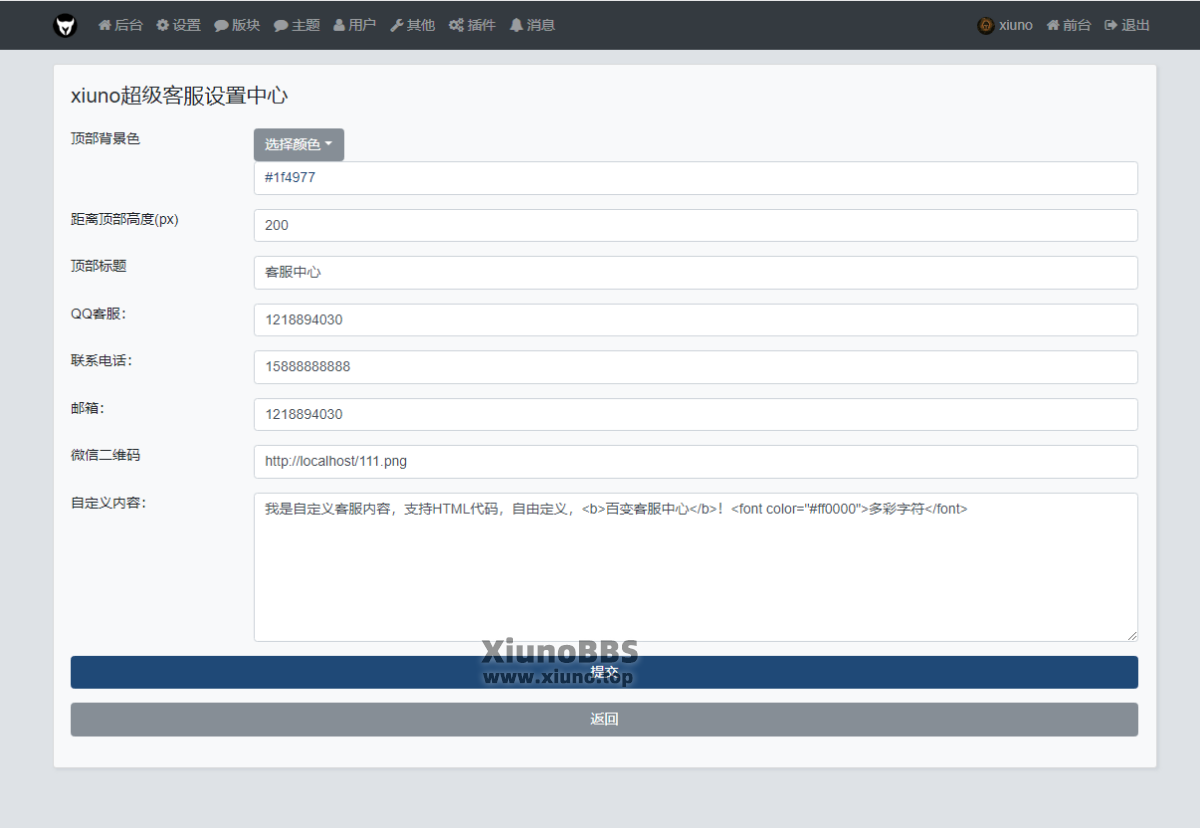Image resolution: width=1200 pixels, height=828 pixels.
Task: Open the 插件 plugins menu
Action: coord(472,25)
